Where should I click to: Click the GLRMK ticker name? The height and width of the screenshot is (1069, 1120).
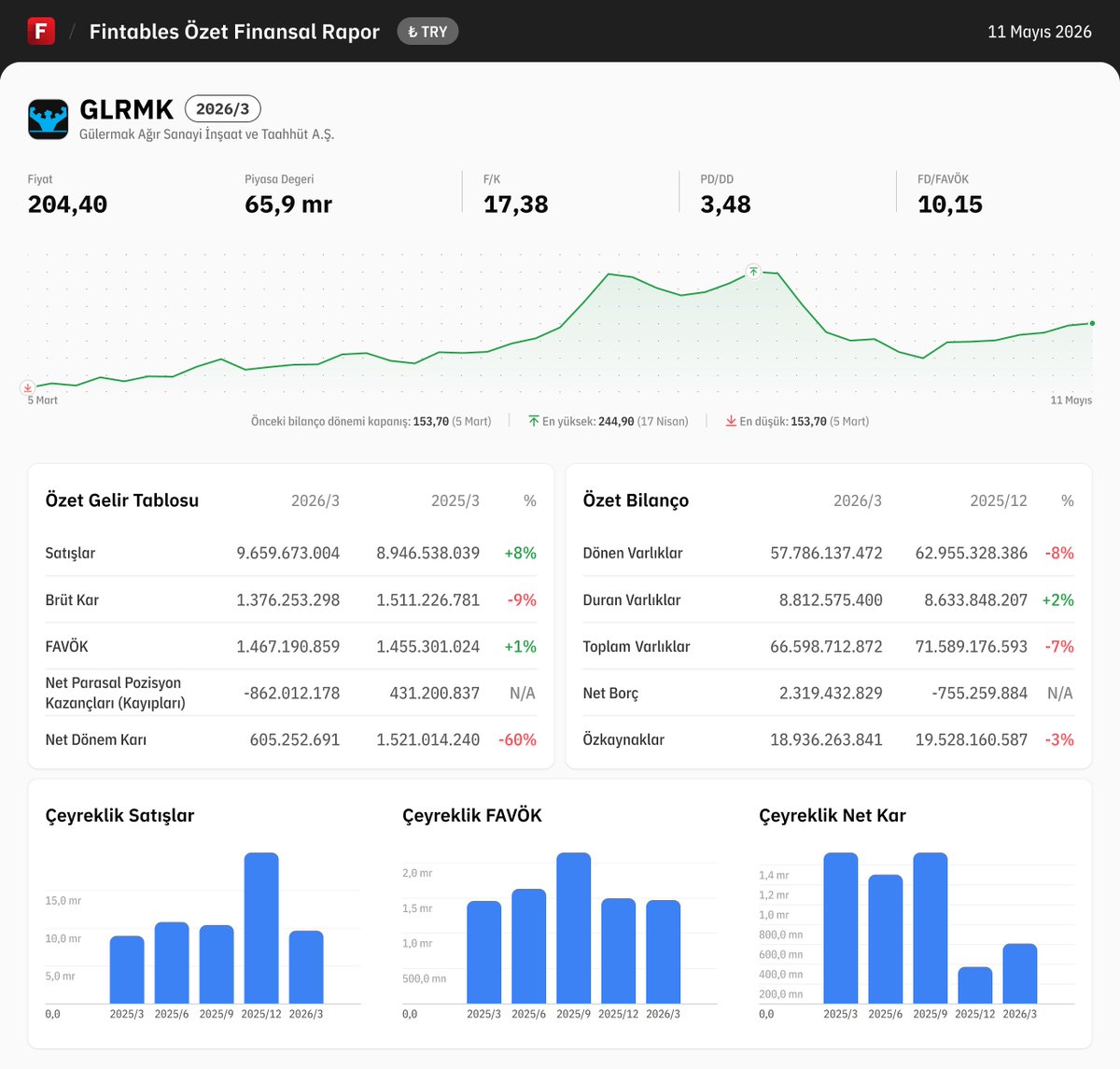pyautogui.click(x=127, y=109)
